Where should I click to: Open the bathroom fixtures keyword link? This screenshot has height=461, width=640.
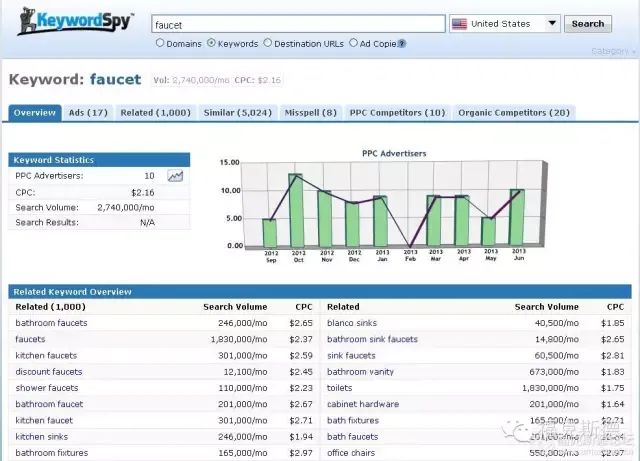(x=52, y=453)
